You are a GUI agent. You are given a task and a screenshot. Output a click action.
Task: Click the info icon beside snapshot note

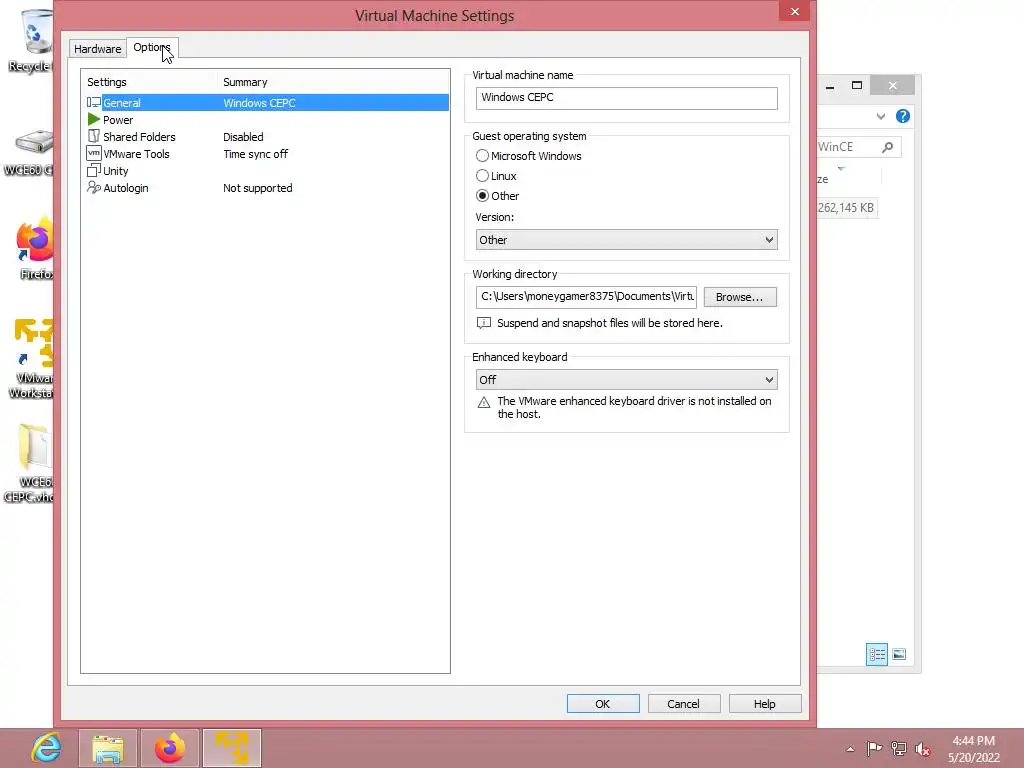click(484, 323)
